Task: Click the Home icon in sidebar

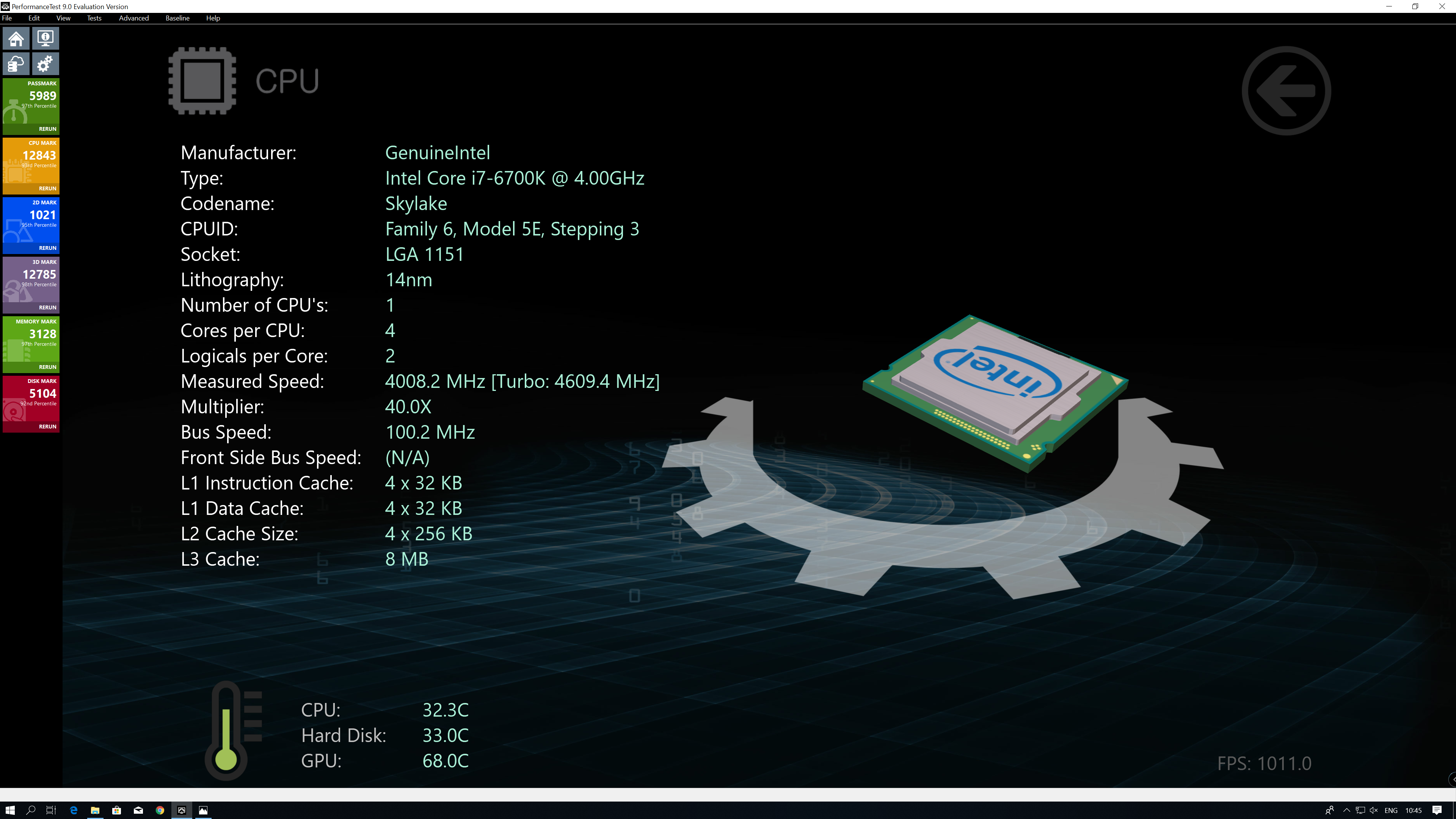Action: (x=16, y=38)
